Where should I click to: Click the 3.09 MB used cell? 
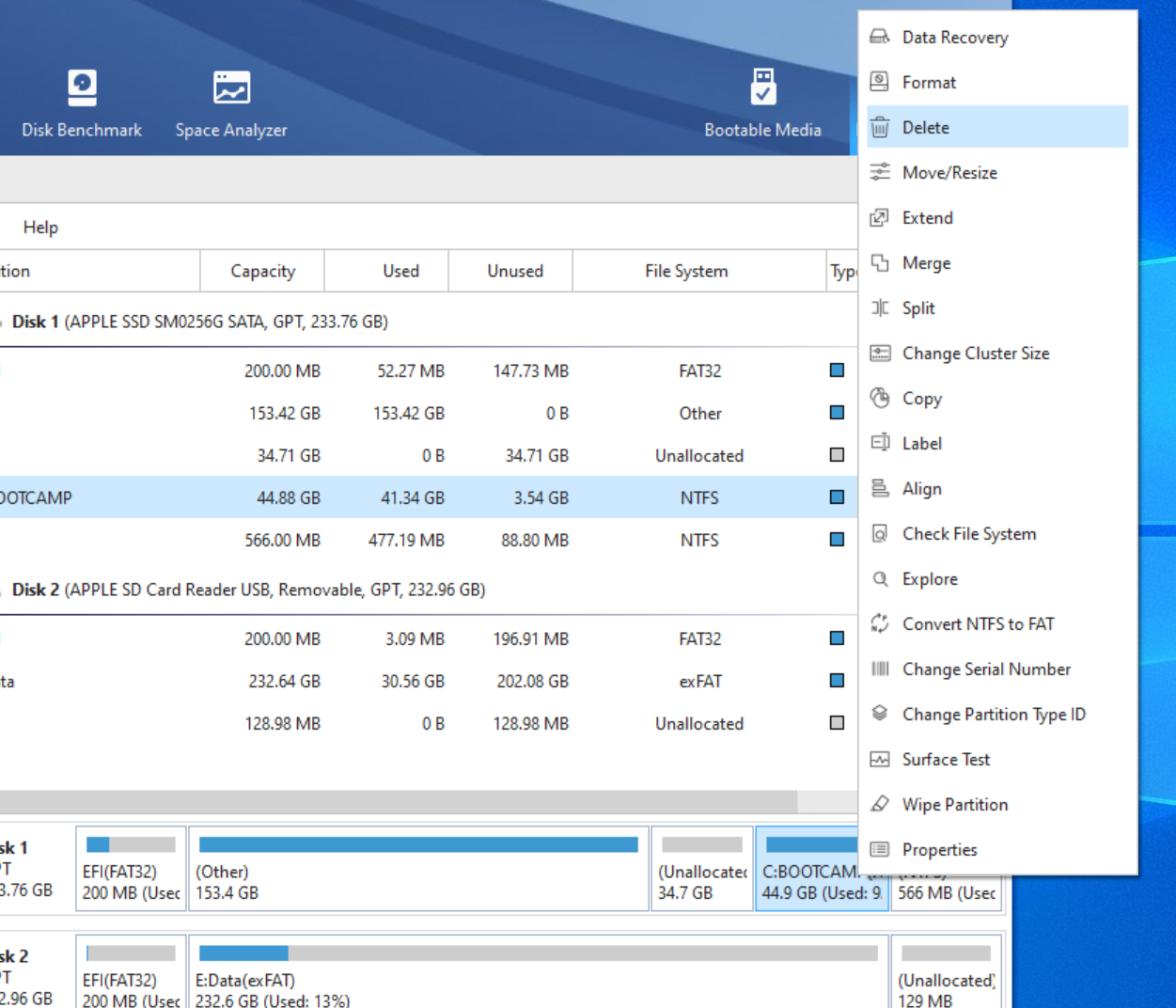pyautogui.click(x=415, y=638)
